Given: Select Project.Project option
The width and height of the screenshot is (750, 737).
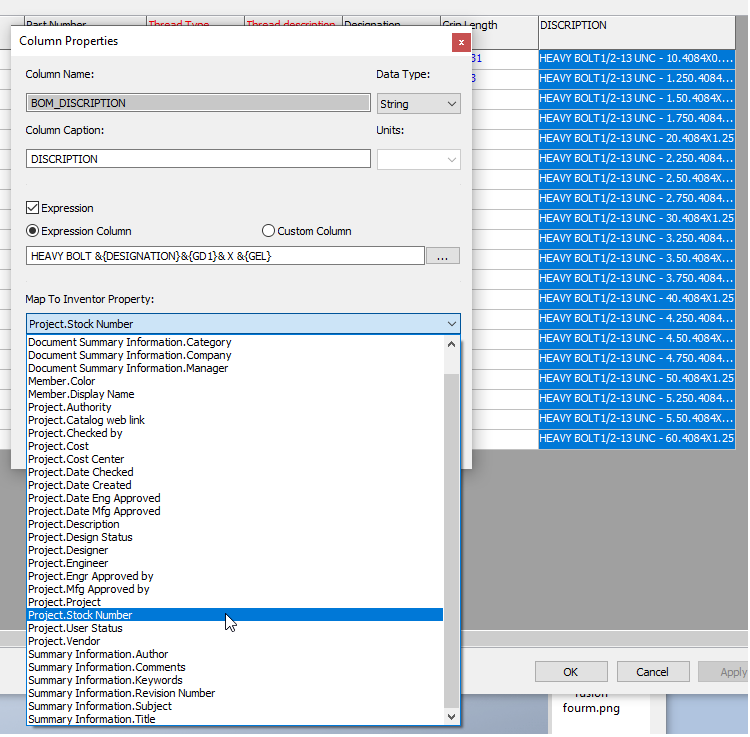Looking at the screenshot, I should pos(235,602).
